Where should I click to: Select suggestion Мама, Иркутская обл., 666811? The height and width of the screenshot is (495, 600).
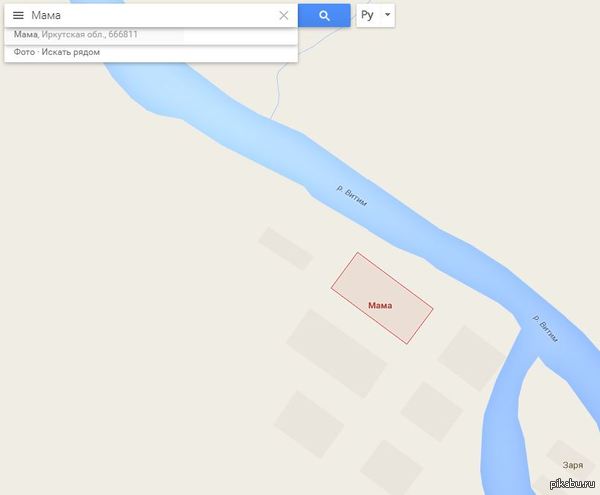151,35
